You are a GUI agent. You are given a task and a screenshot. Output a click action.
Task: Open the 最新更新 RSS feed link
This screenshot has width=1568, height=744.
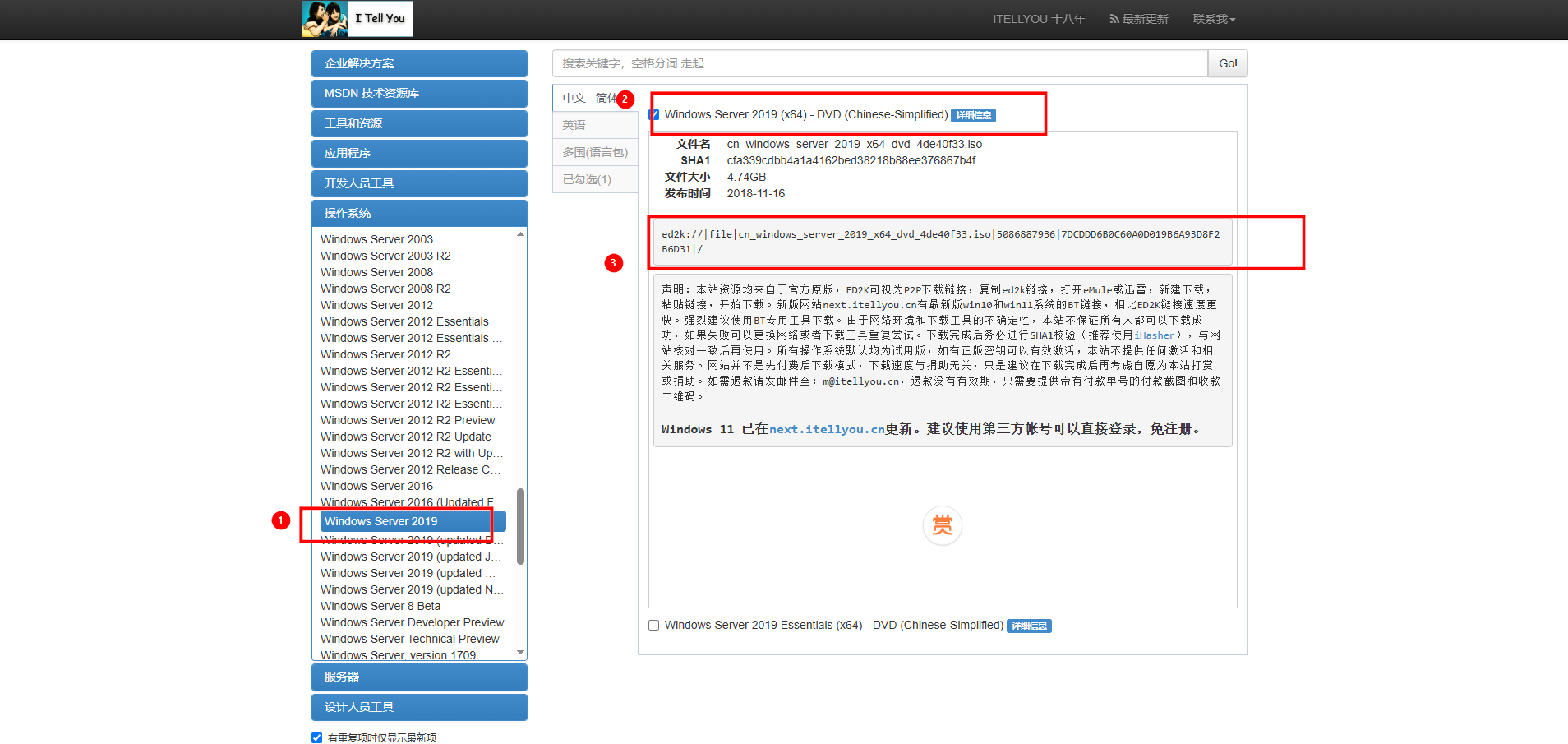(x=1139, y=19)
